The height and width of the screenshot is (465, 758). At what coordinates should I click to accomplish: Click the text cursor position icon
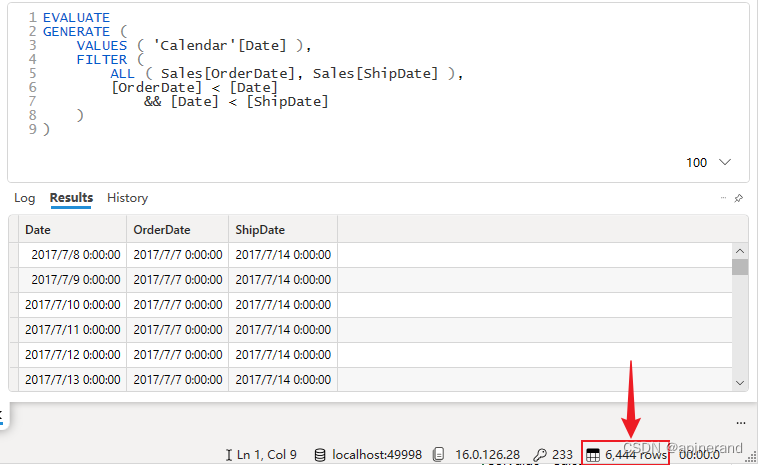pyautogui.click(x=229, y=455)
